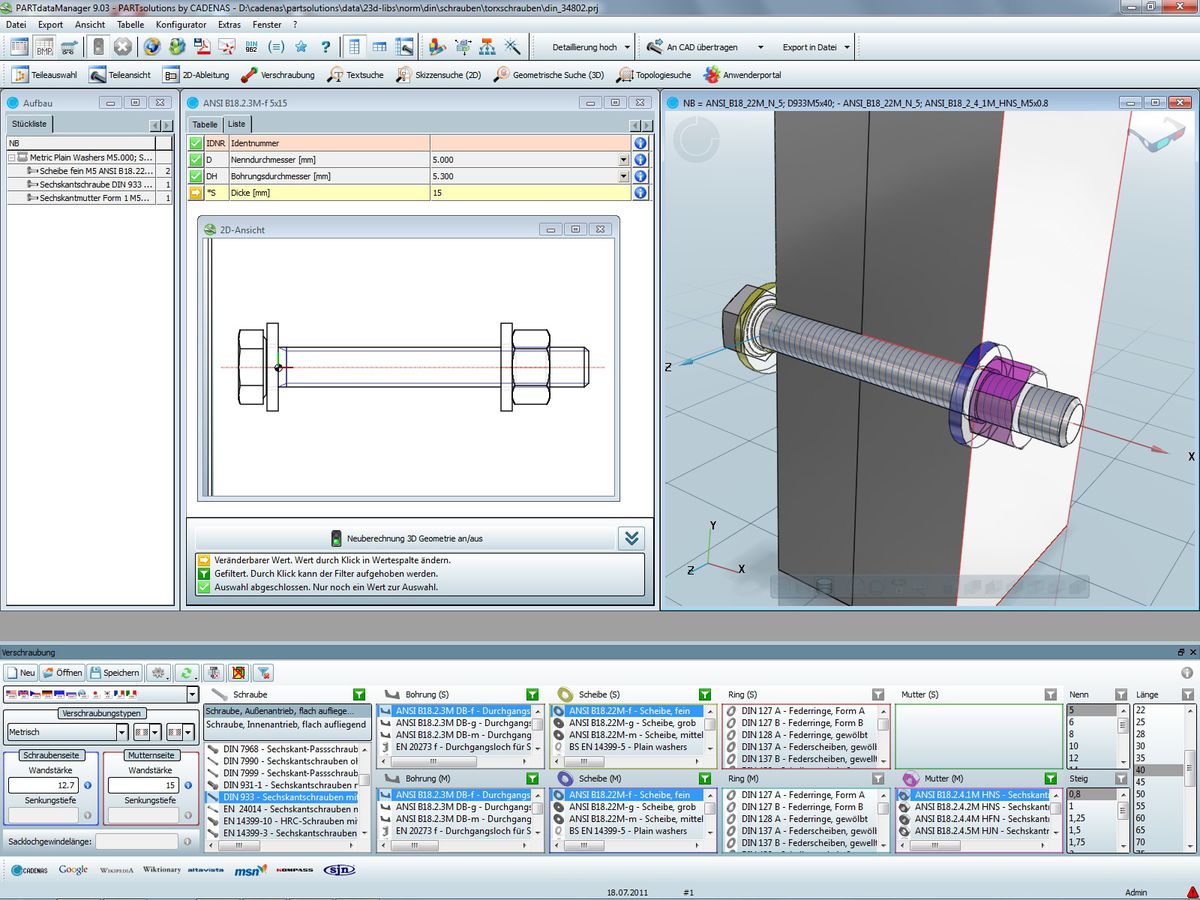Screen dimensions: 1200x900
Task: Open the Extras menu
Action: pos(229,24)
